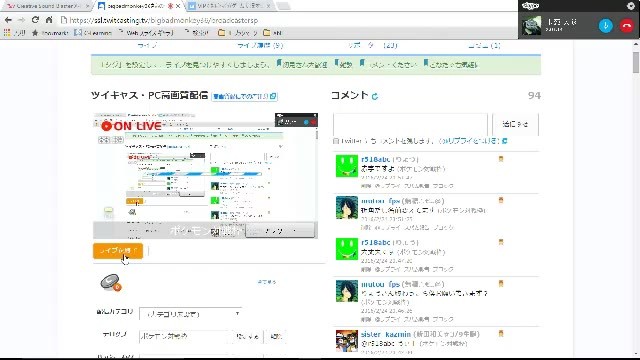Screen dimensions: 640x360
Task: Open the browser home page icon
Action: click(x=49, y=20)
